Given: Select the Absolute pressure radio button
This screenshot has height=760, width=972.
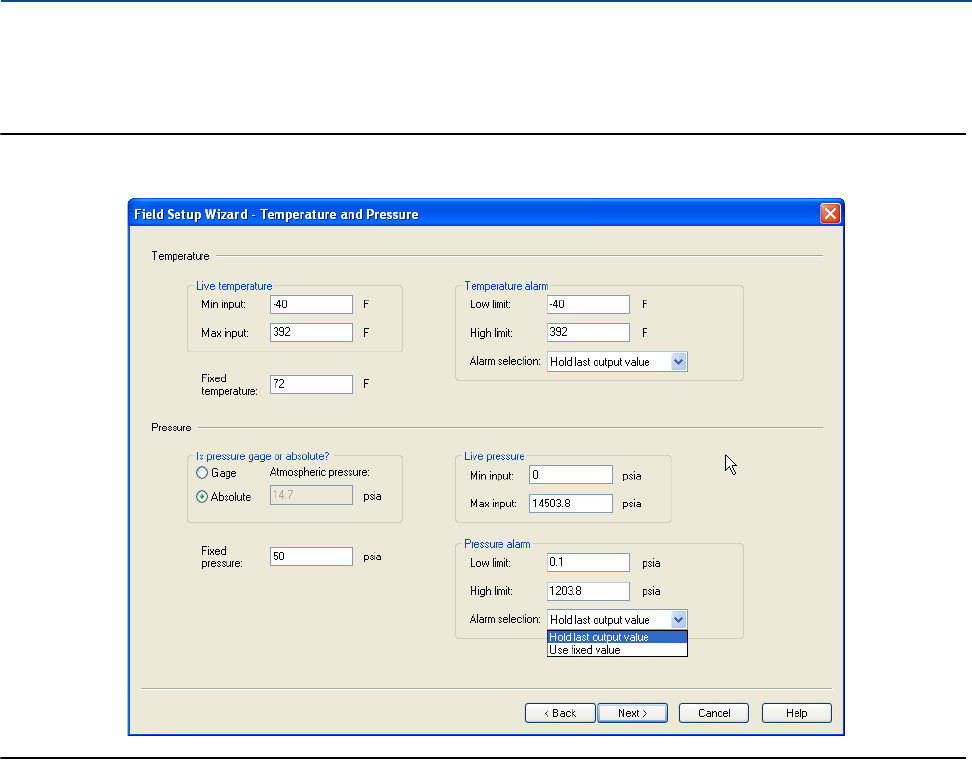Looking at the screenshot, I should click(202, 496).
